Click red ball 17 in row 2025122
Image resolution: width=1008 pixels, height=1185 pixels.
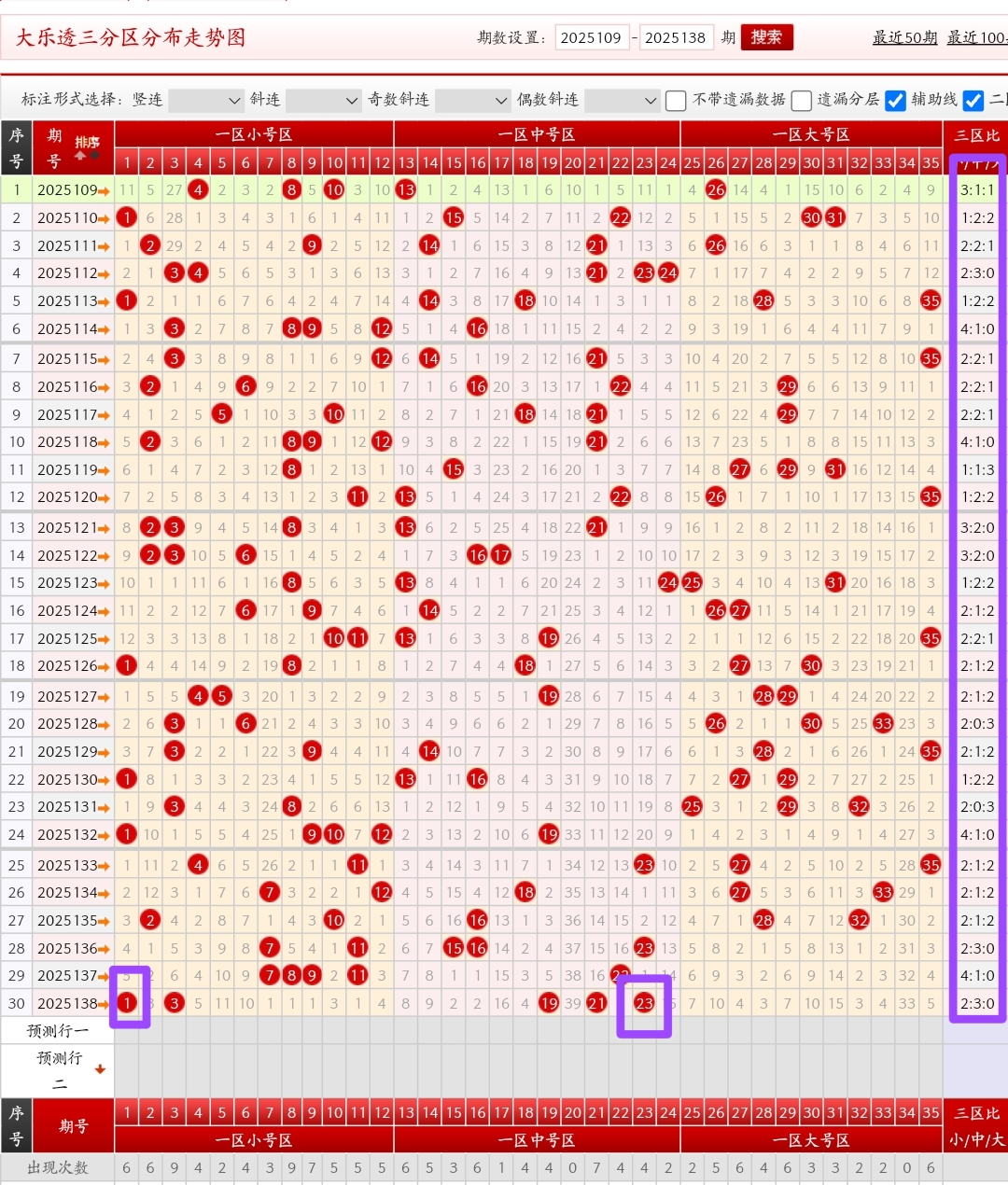point(501,556)
